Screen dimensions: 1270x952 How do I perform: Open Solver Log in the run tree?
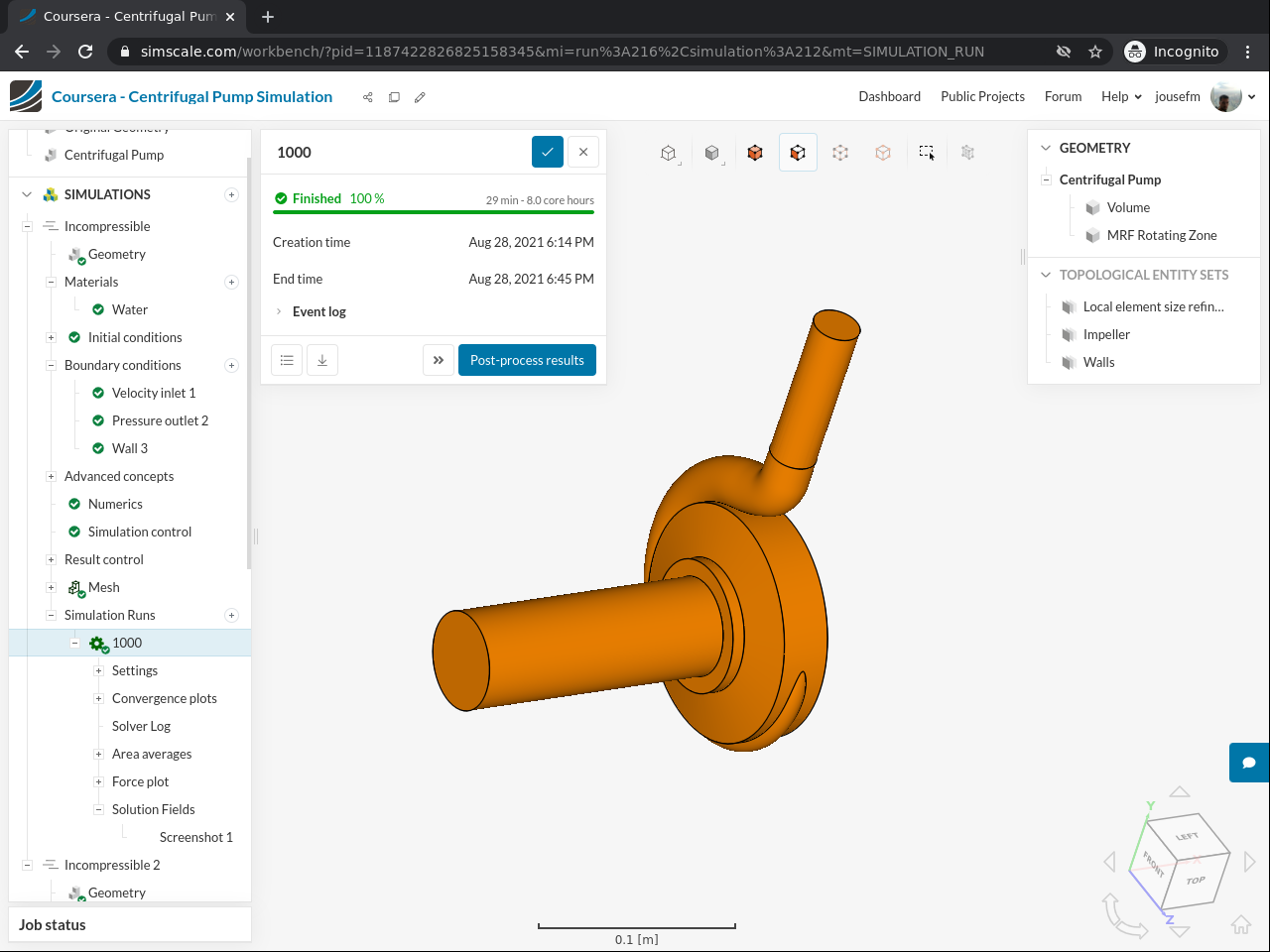[141, 726]
